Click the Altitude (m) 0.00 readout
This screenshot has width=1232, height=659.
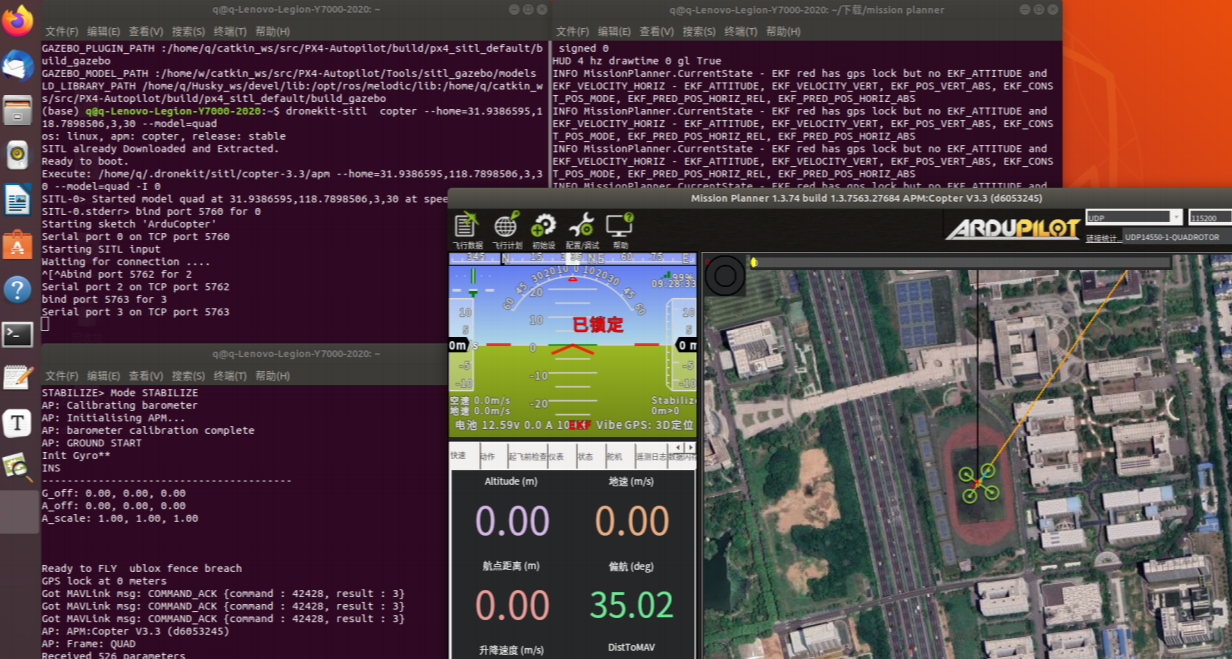512,521
